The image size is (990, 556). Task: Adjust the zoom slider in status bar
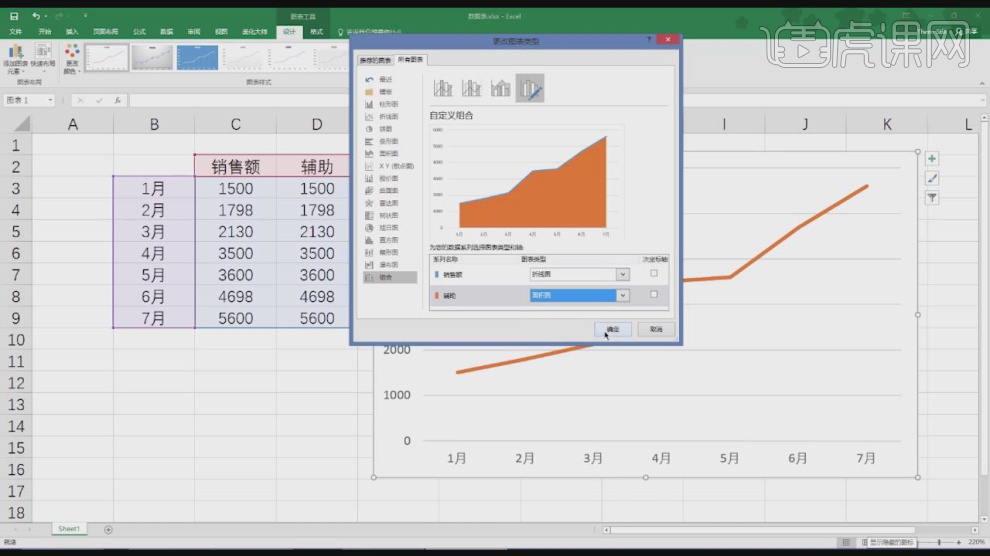939,542
